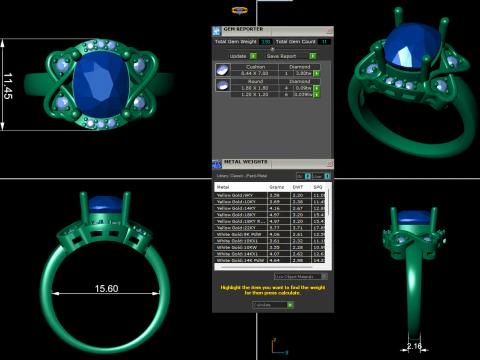
Task: Select the White Gold 10KW row
Action: click(270, 247)
